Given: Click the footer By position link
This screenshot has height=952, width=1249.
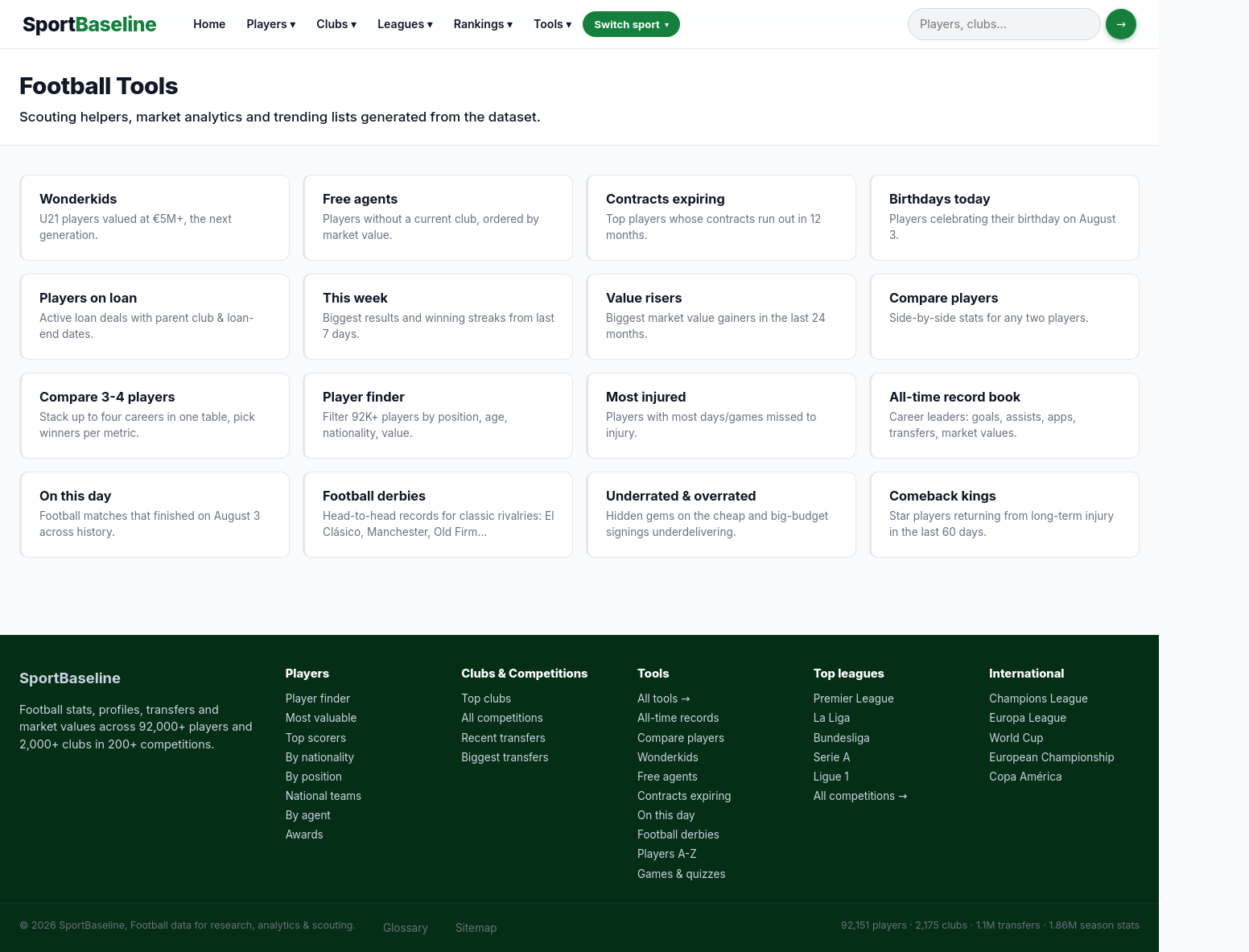Looking at the screenshot, I should click(x=314, y=777).
